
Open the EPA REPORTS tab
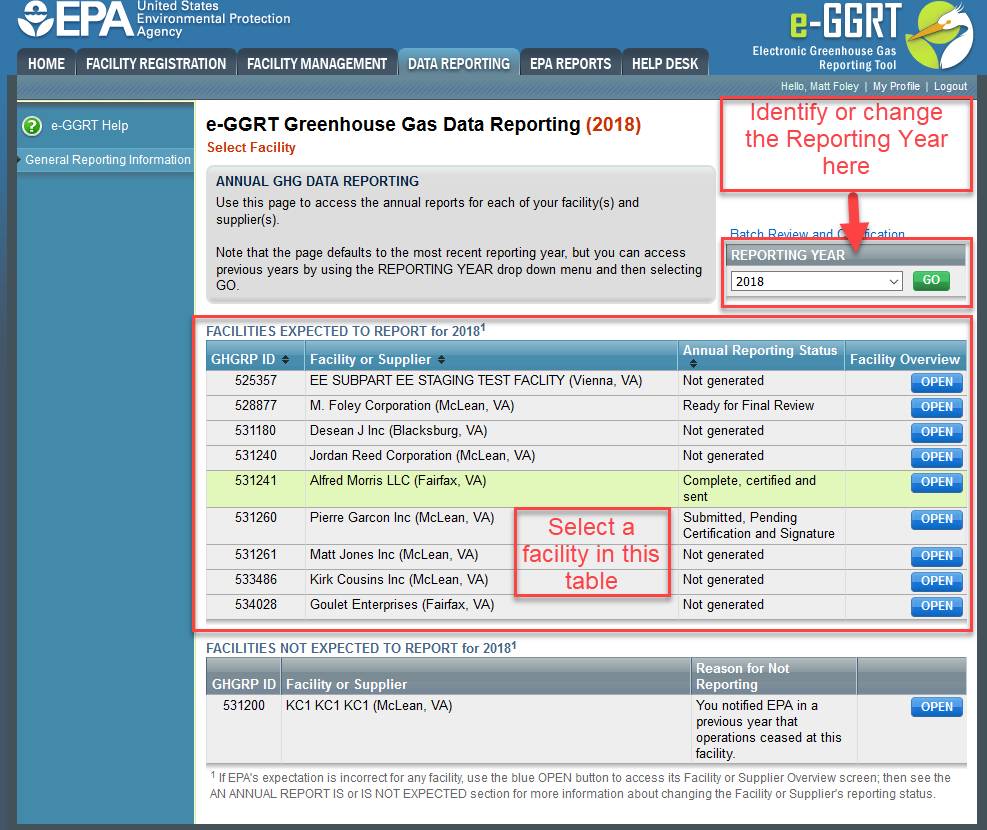click(570, 64)
